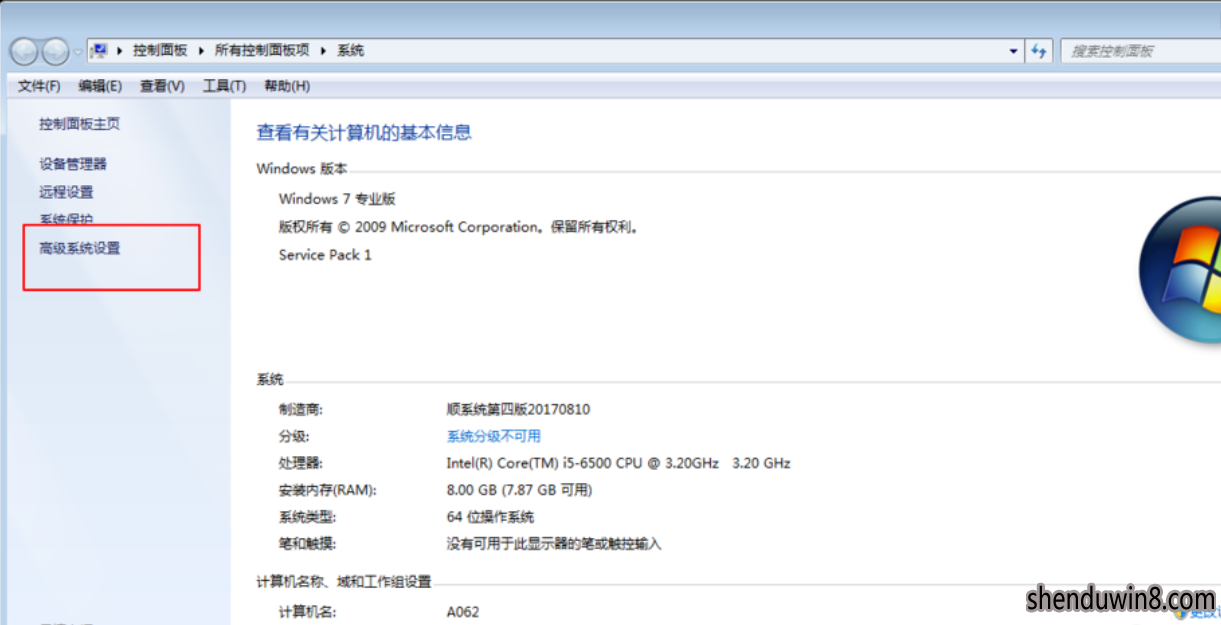Open the 查看(V) menu
This screenshot has height=625, width=1221.
point(162,86)
